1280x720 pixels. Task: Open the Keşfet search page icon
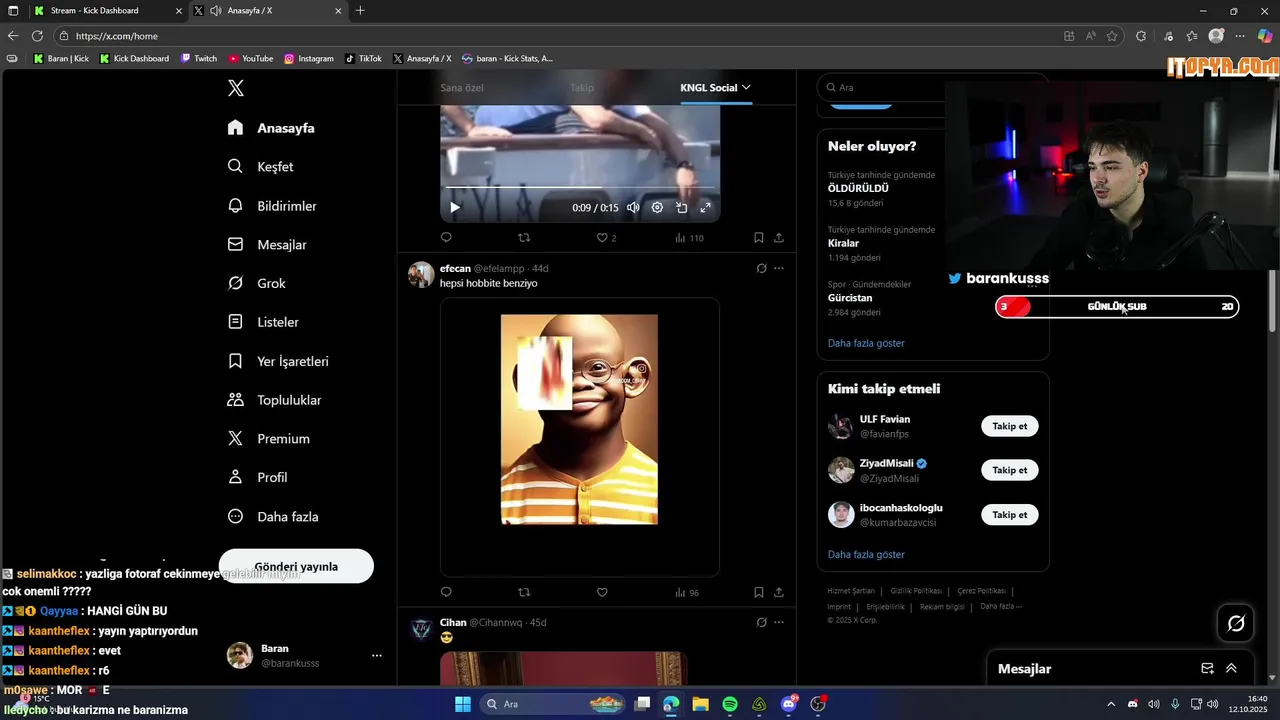pyautogui.click(x=235, y=167)
